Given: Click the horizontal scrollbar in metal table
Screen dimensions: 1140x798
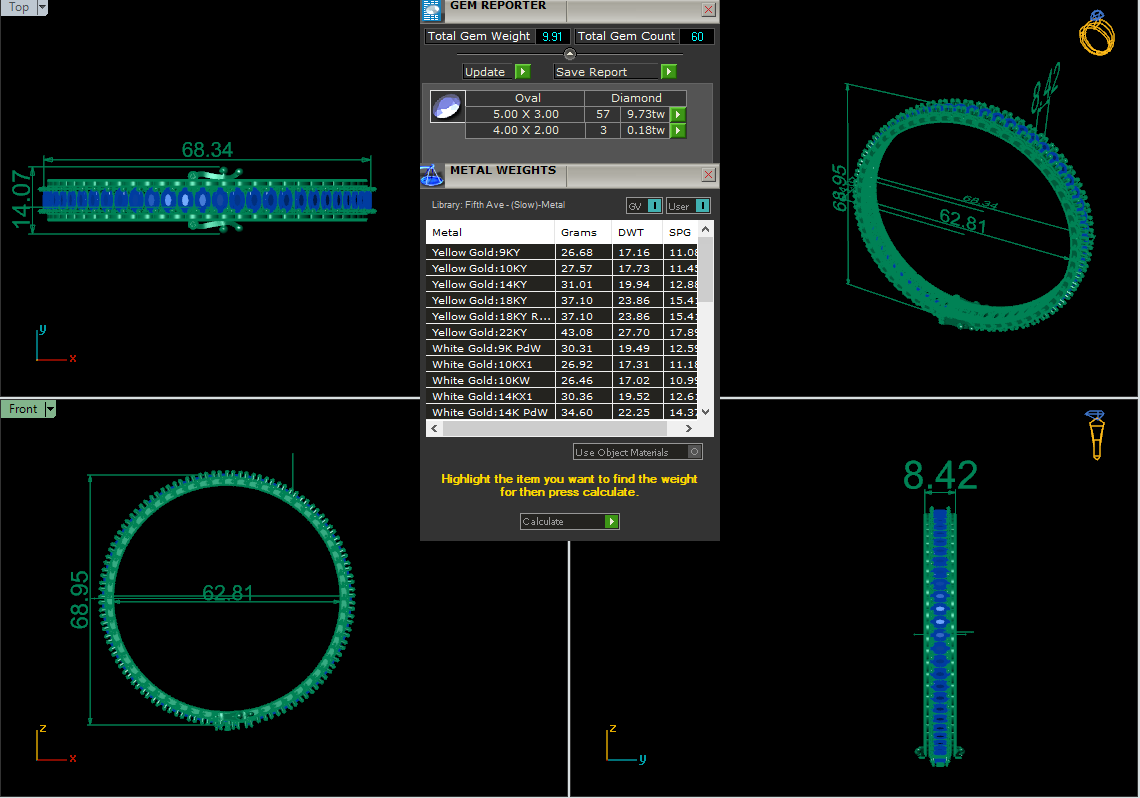Looking at the screenshot, I should (x=562, y=429).
